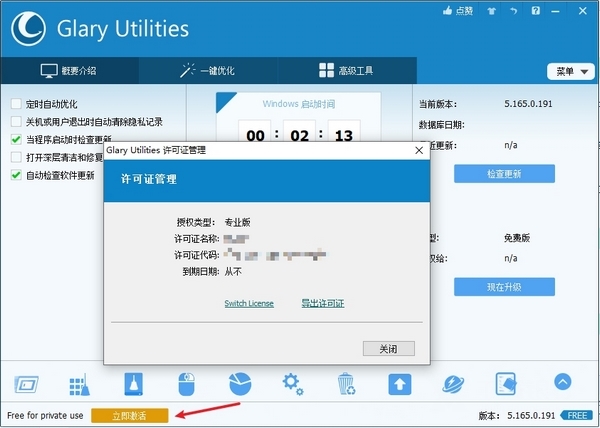
Task: Switch to the 概要介绍 tab
Action: (70, 71)
